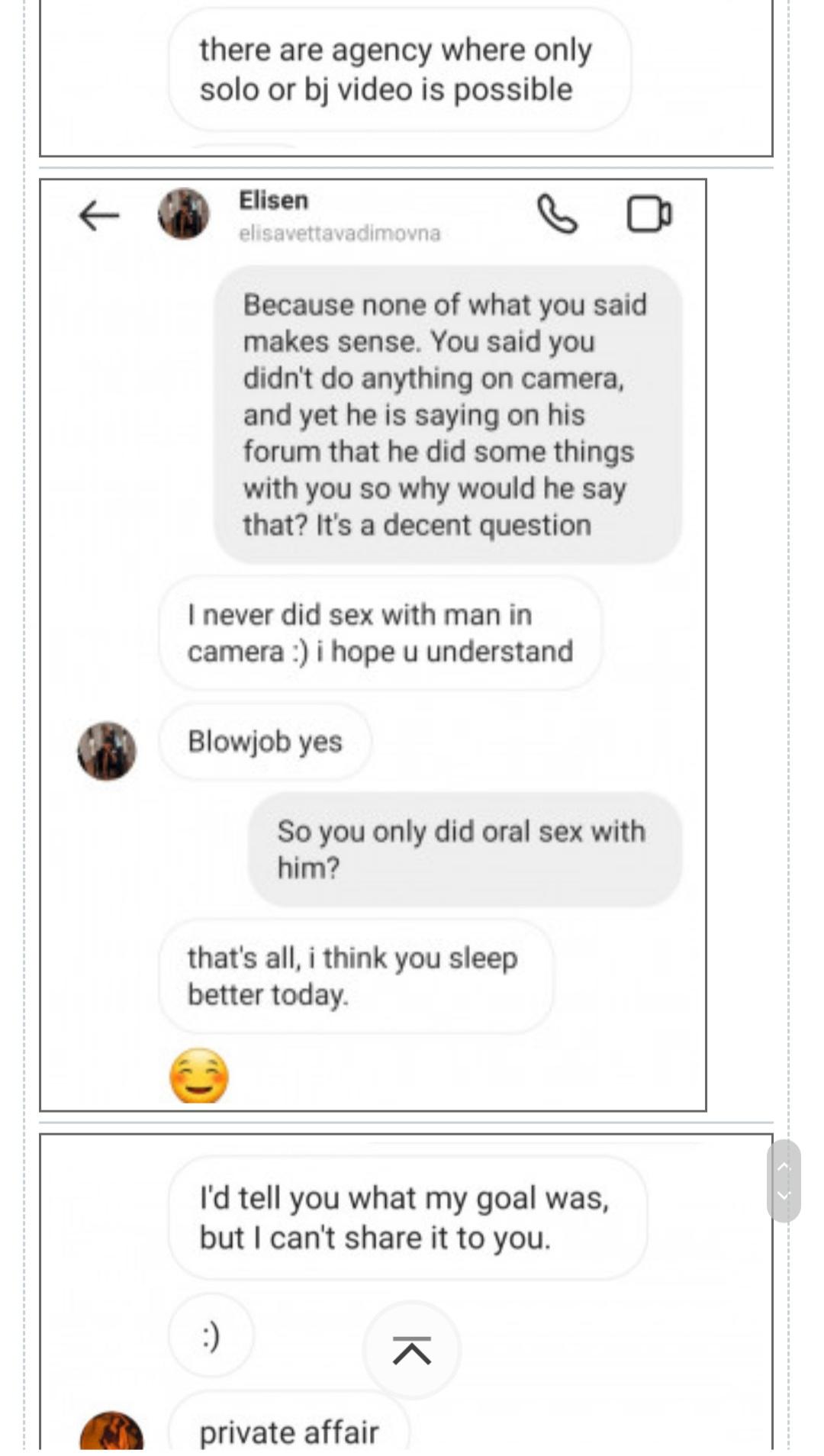Open the "Elisen" contact name
Screen dimensions: 824x1456
pos(273,201)
